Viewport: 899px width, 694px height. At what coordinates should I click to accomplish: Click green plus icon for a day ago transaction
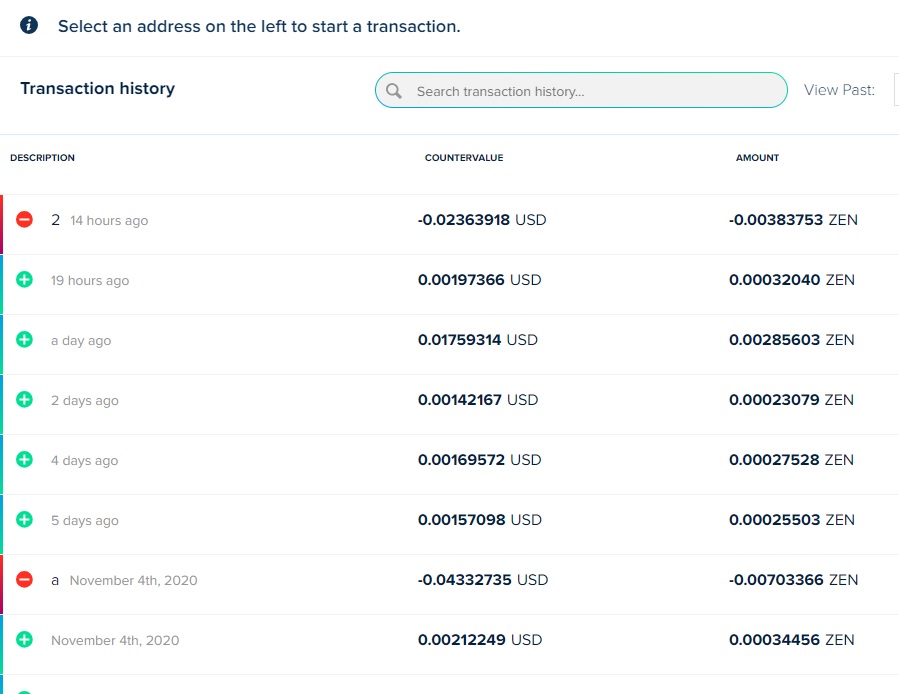(25, 340)
